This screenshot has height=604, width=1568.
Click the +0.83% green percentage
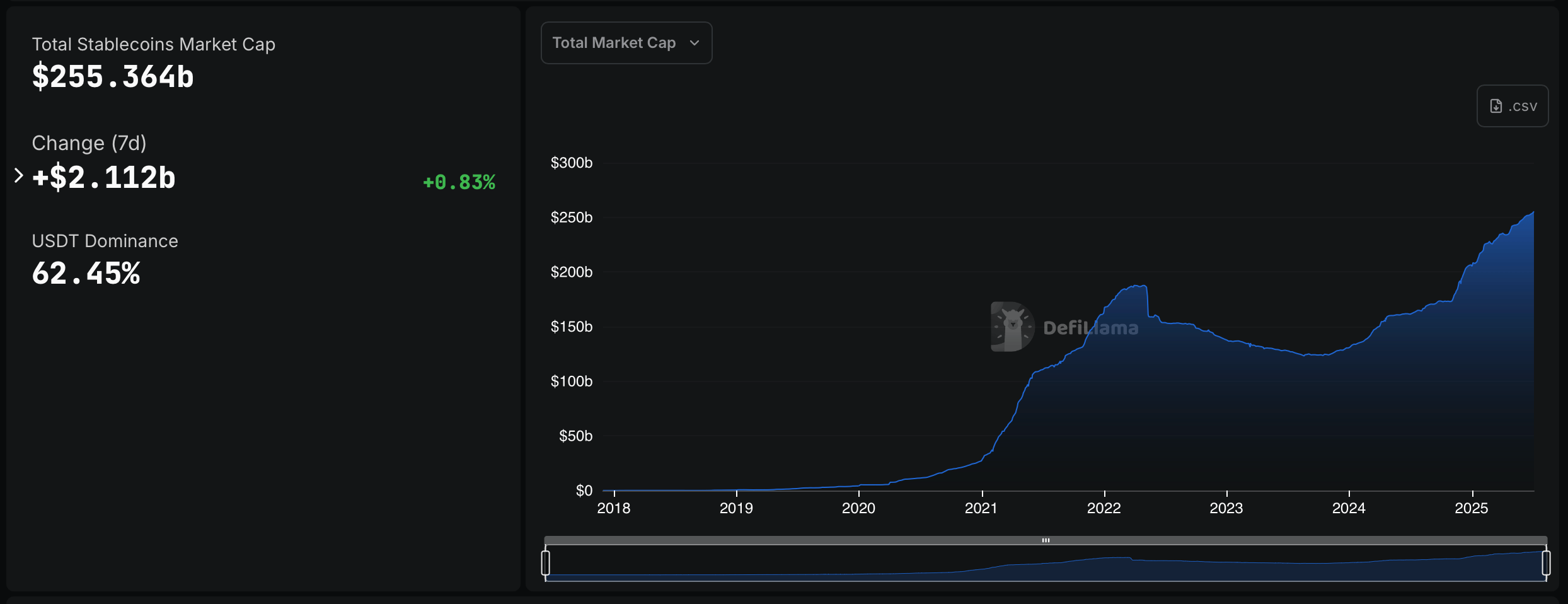click(459, 182)
